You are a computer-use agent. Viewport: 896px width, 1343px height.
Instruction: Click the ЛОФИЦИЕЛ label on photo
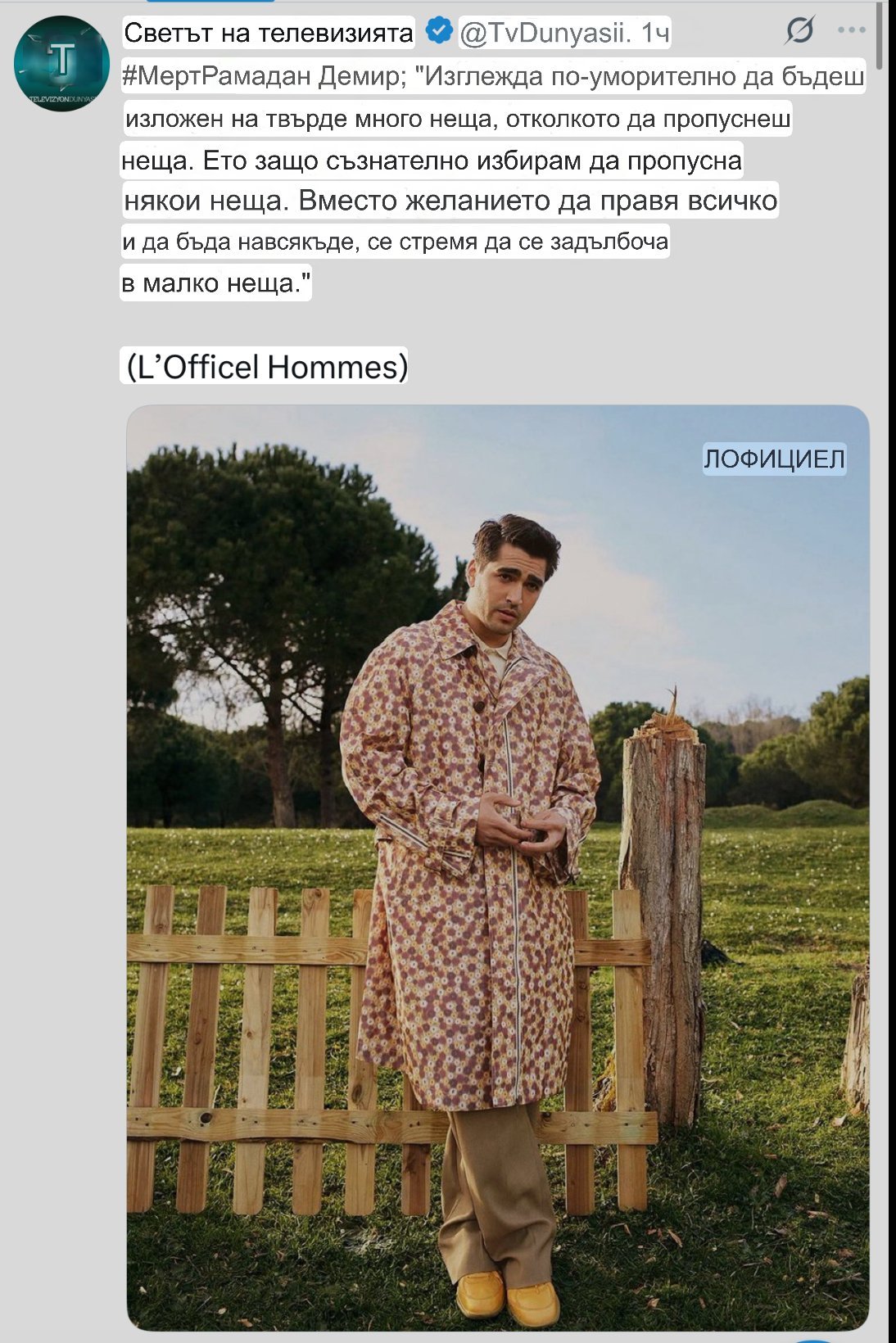pos(774,459)
